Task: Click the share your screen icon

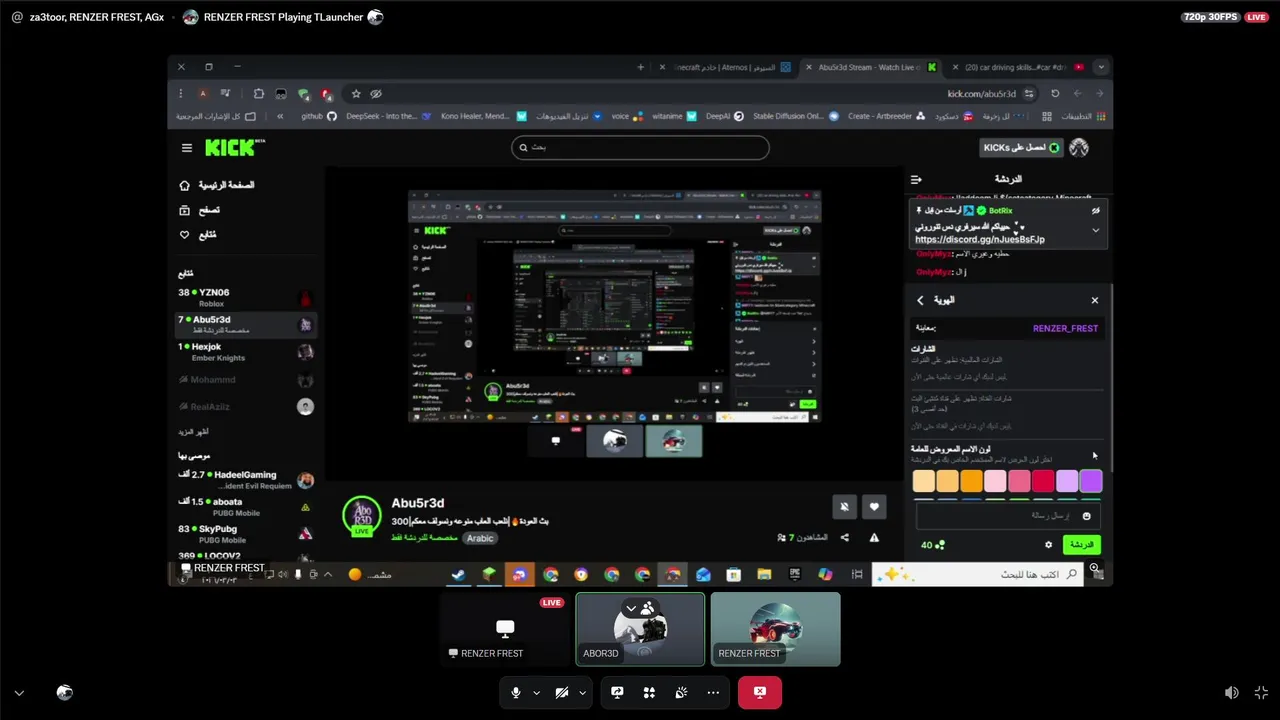Action: [618, 692]
